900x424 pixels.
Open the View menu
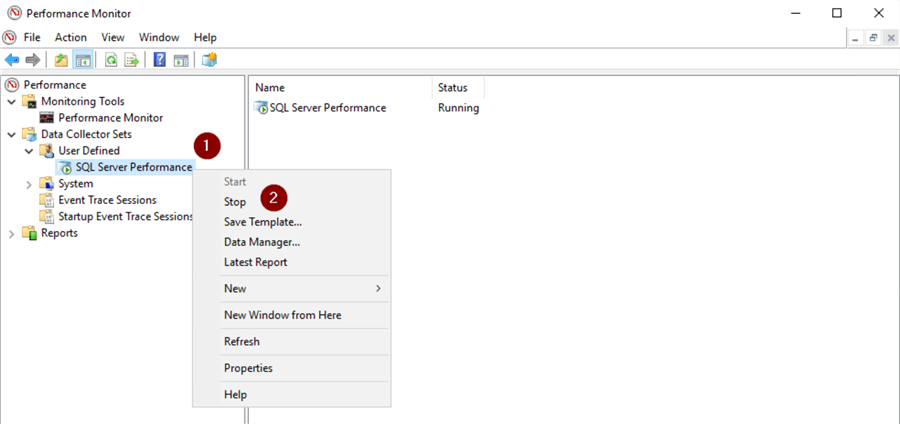point(113,37)
